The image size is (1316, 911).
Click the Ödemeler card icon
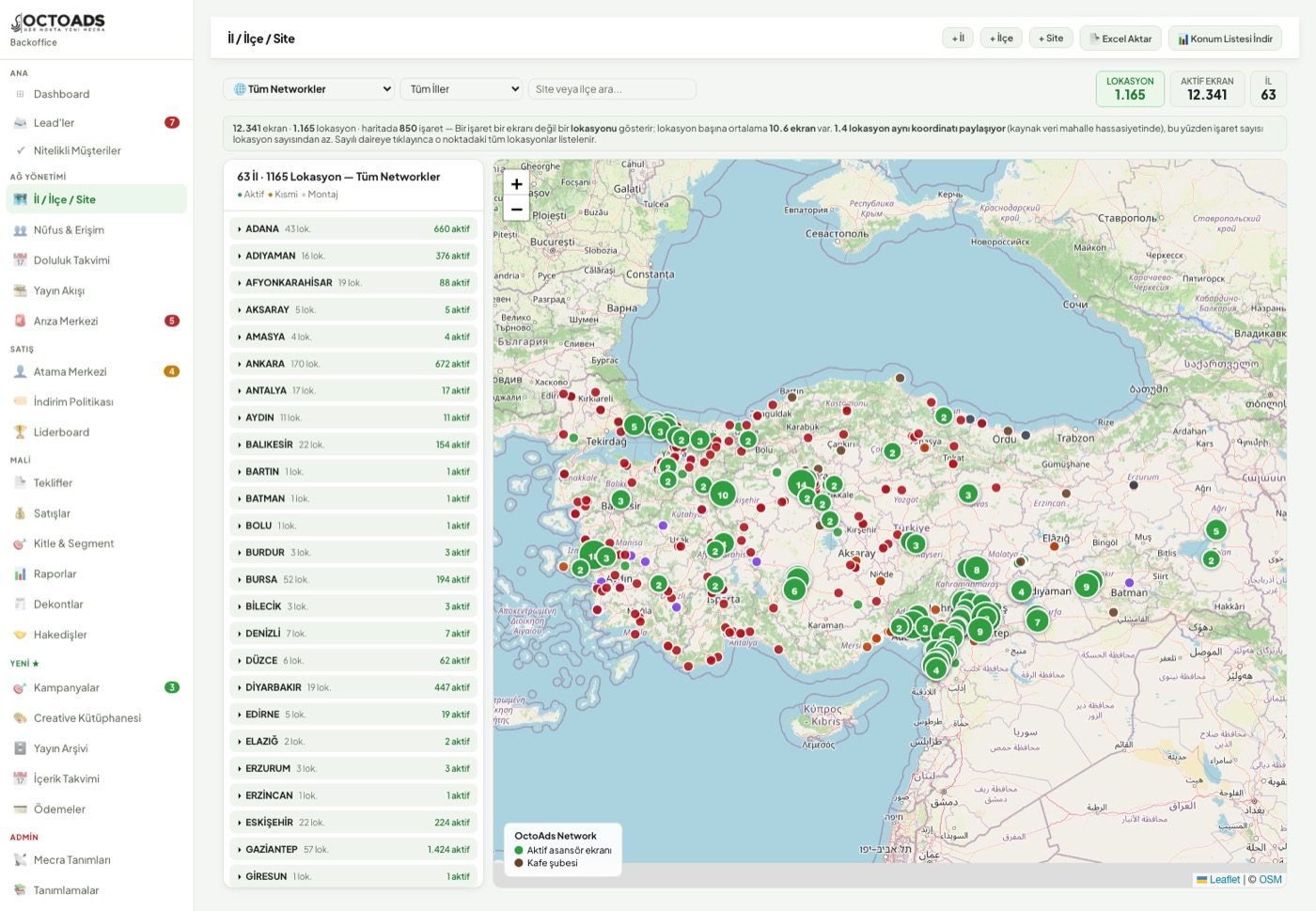point(20,809)
